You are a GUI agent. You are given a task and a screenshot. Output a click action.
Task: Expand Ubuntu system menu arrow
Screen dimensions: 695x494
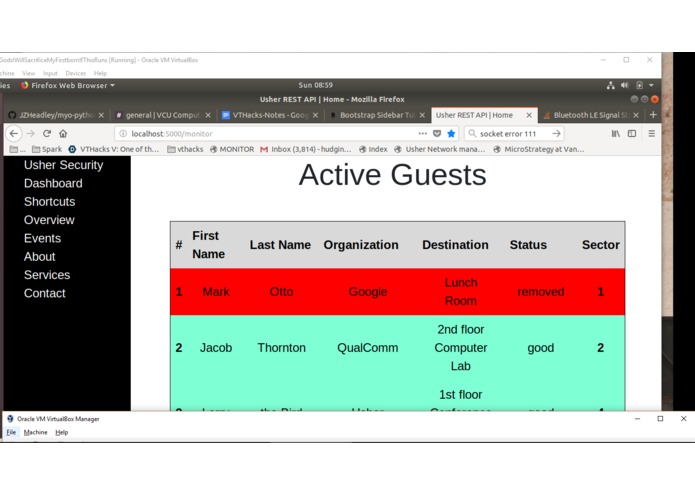tap(651, 85)
